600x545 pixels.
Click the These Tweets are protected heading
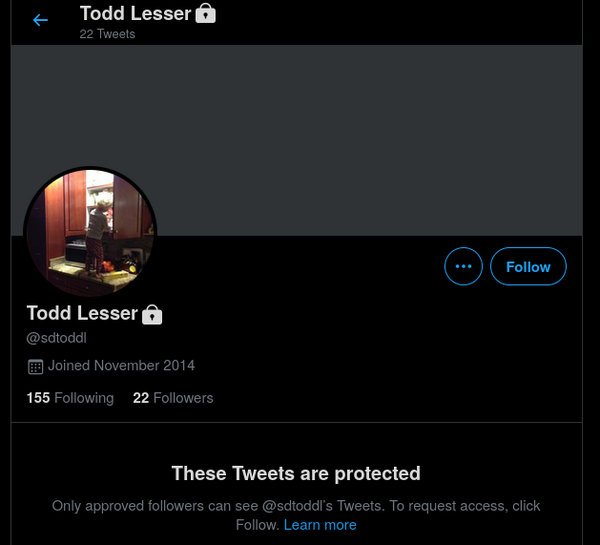[296, 473]
